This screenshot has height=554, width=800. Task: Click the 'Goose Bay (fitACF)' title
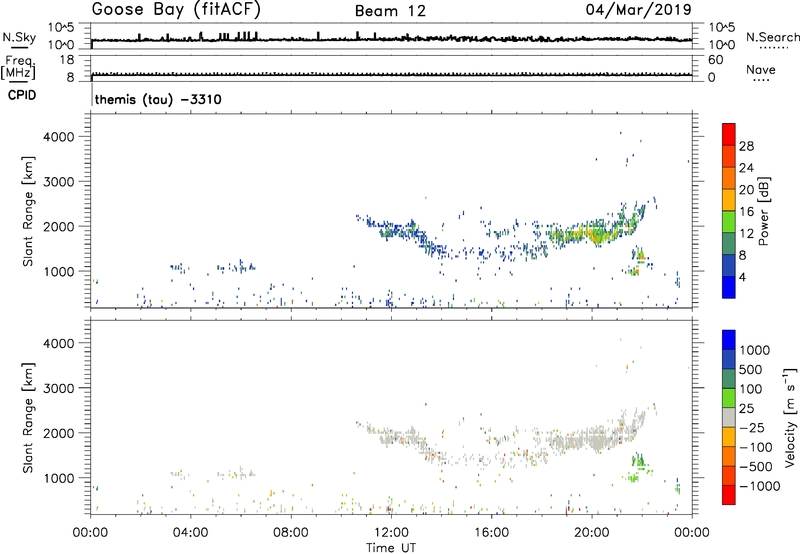click(176, 9)
